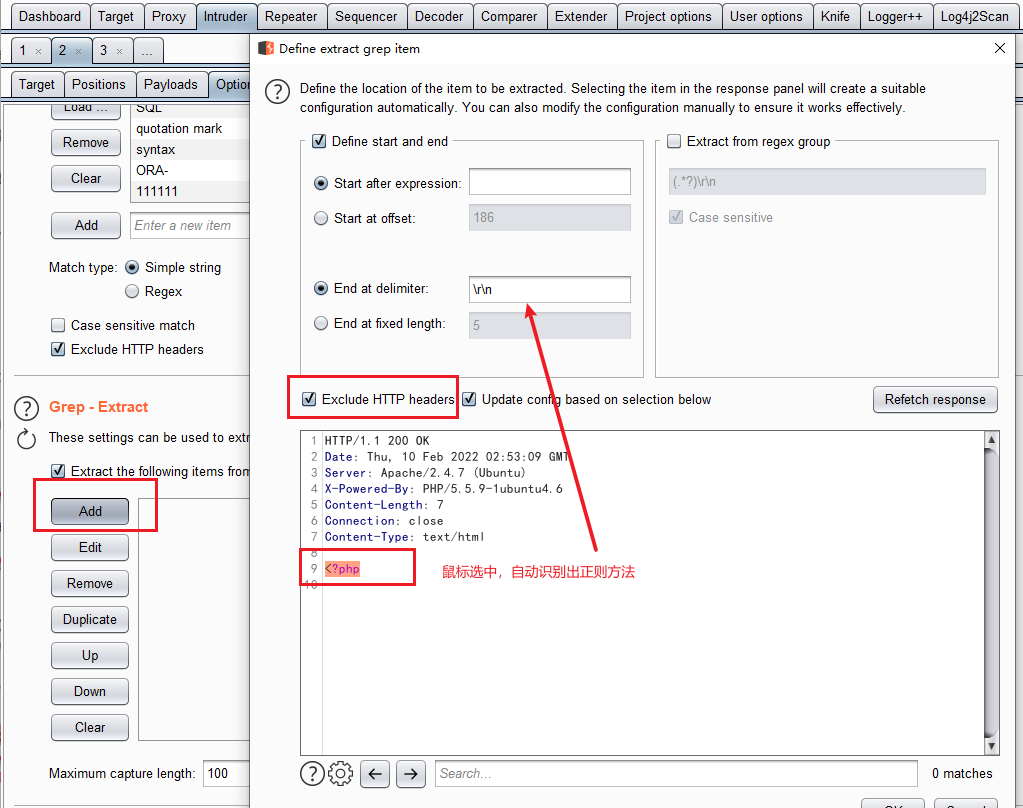Select End at fixed length radio button
Viewport: 1023px width, 808px height.
click(x=320, y=323)
